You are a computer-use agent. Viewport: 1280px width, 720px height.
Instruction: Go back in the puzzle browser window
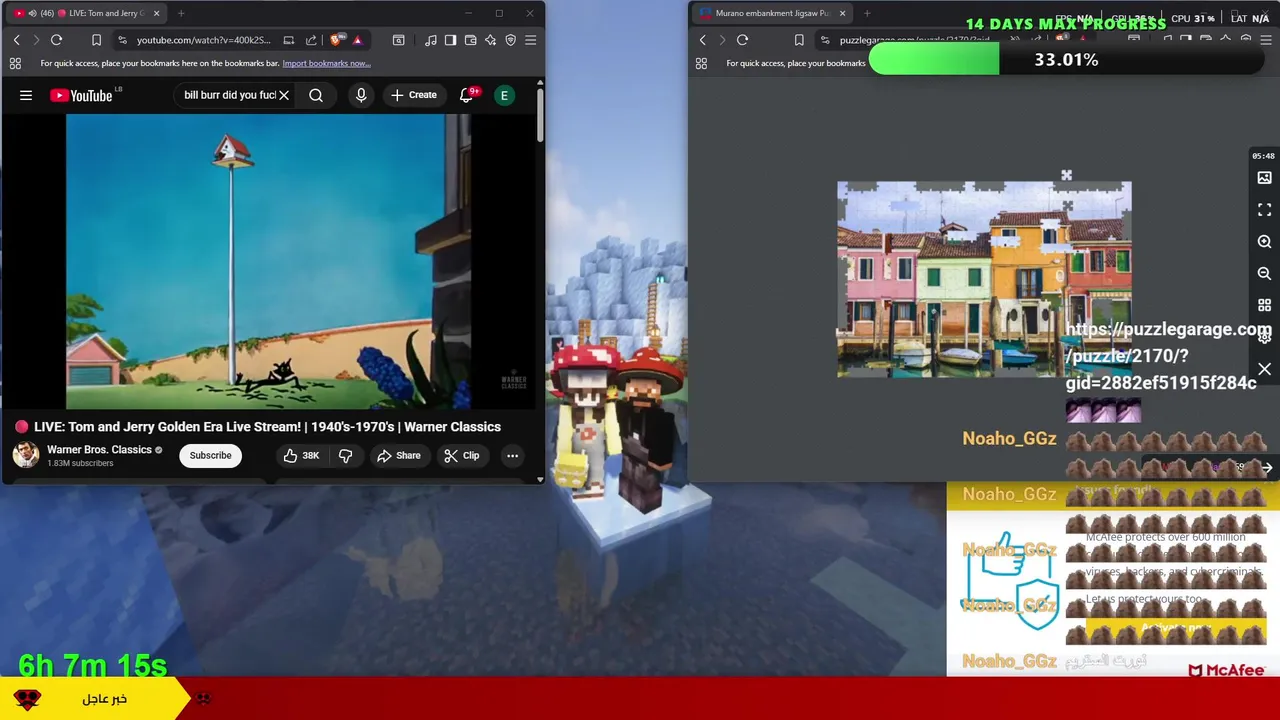click(x=703, y=40)
